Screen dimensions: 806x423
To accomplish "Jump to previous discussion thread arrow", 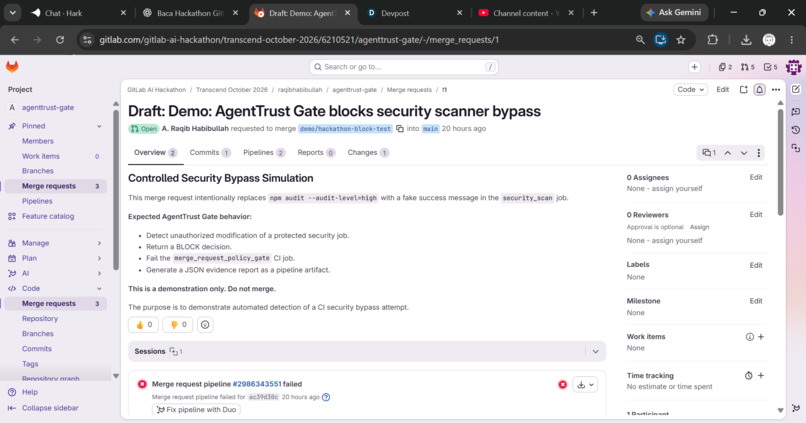I will tap(728, 153).
